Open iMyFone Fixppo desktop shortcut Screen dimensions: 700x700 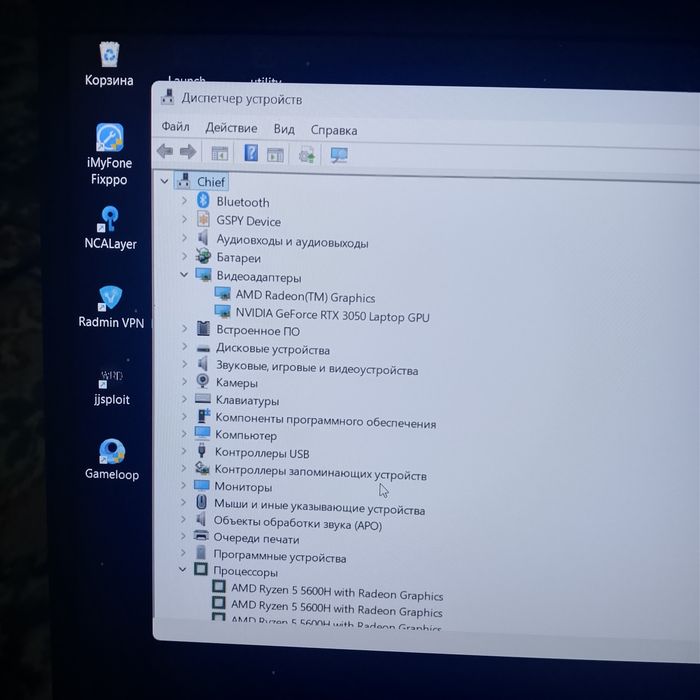(109, 154)
